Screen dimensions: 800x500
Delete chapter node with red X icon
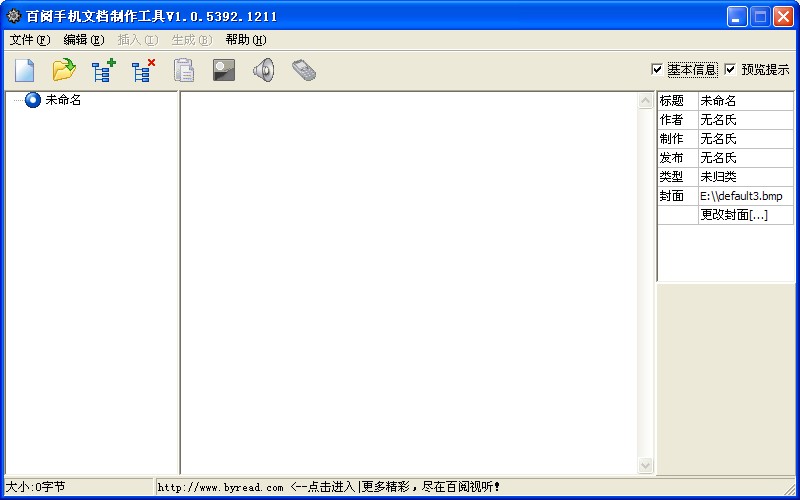tap(143, 70)
